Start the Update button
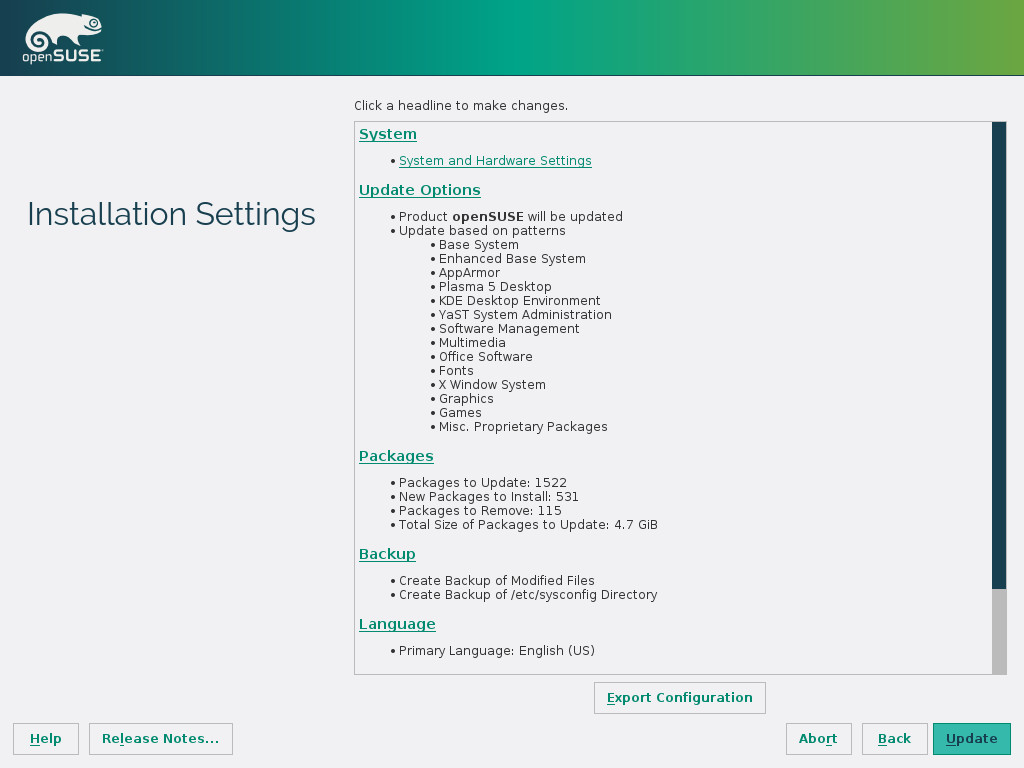Screen dimensions: 1024x768 [971, 739]
